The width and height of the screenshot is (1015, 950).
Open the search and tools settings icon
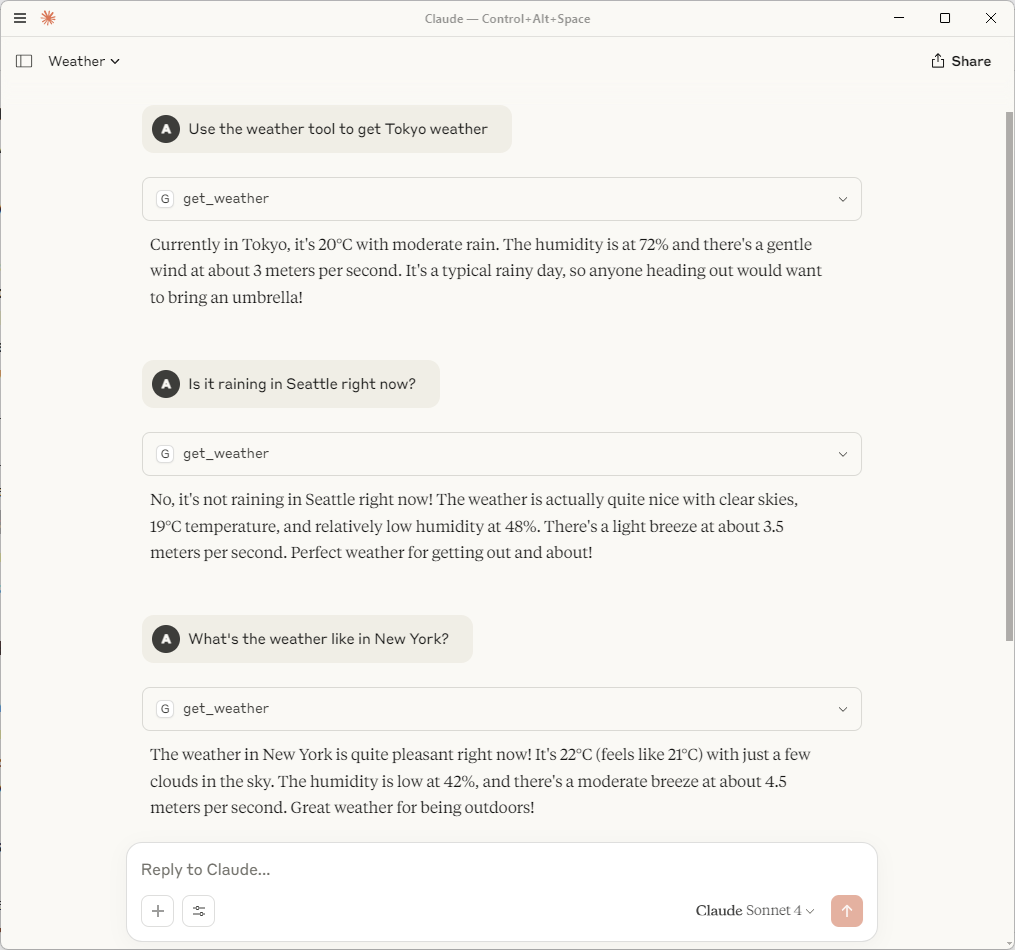pos(199,911)
